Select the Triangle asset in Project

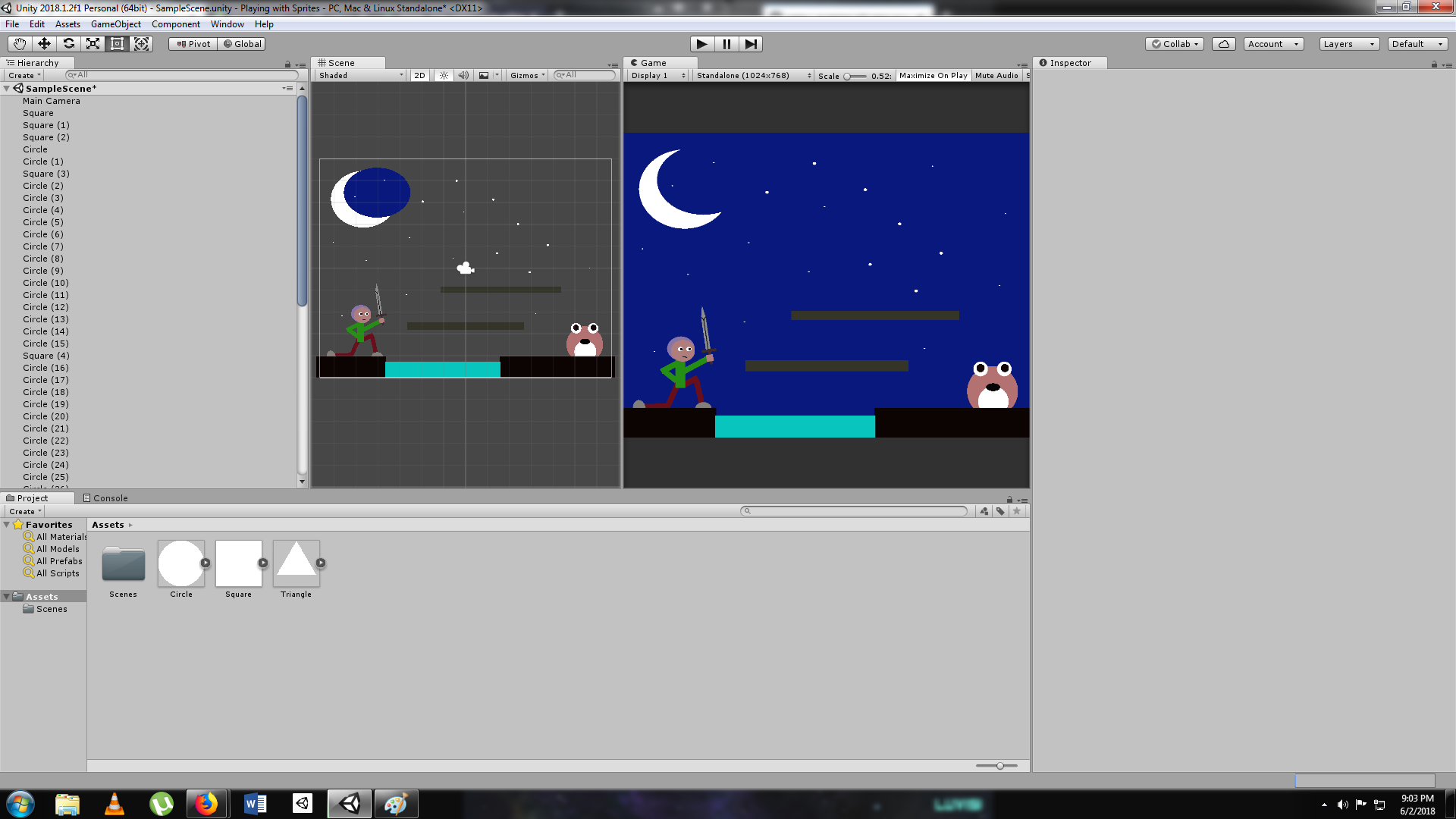point(296,565)
